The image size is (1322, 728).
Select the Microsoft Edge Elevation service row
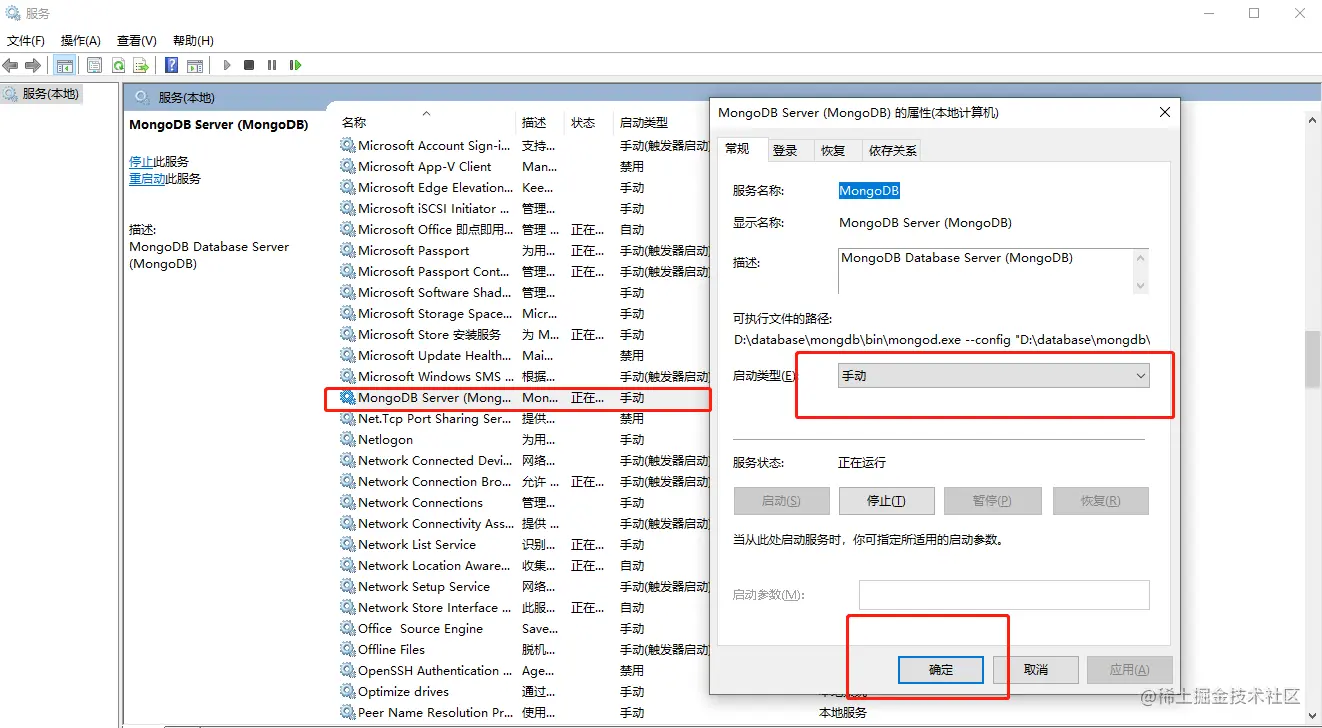(523, 187)
